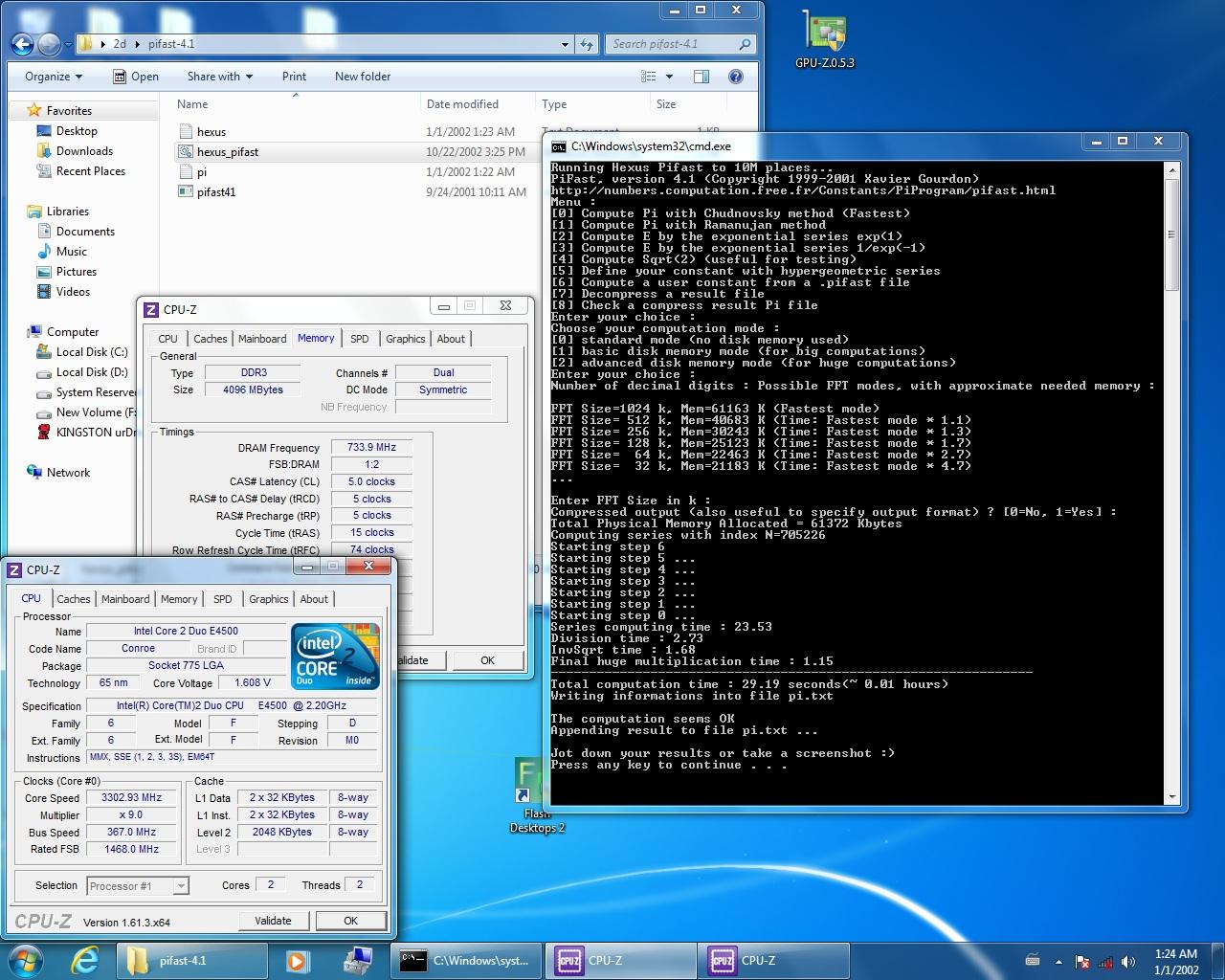
Task: Click the Open toolbar button in Explorer
Action: 135,77
